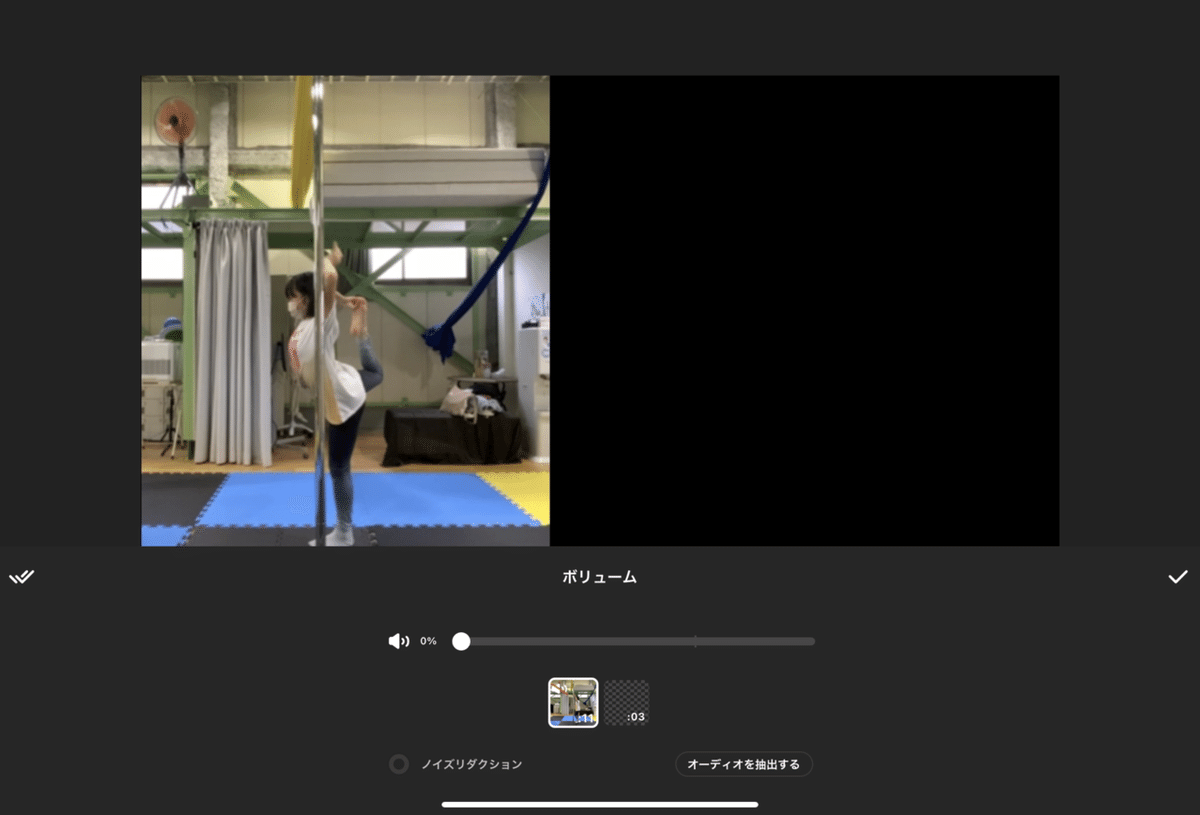Tap the iOS home indicator bar
Screen dimensions: 1200x815
click(600, 804)
